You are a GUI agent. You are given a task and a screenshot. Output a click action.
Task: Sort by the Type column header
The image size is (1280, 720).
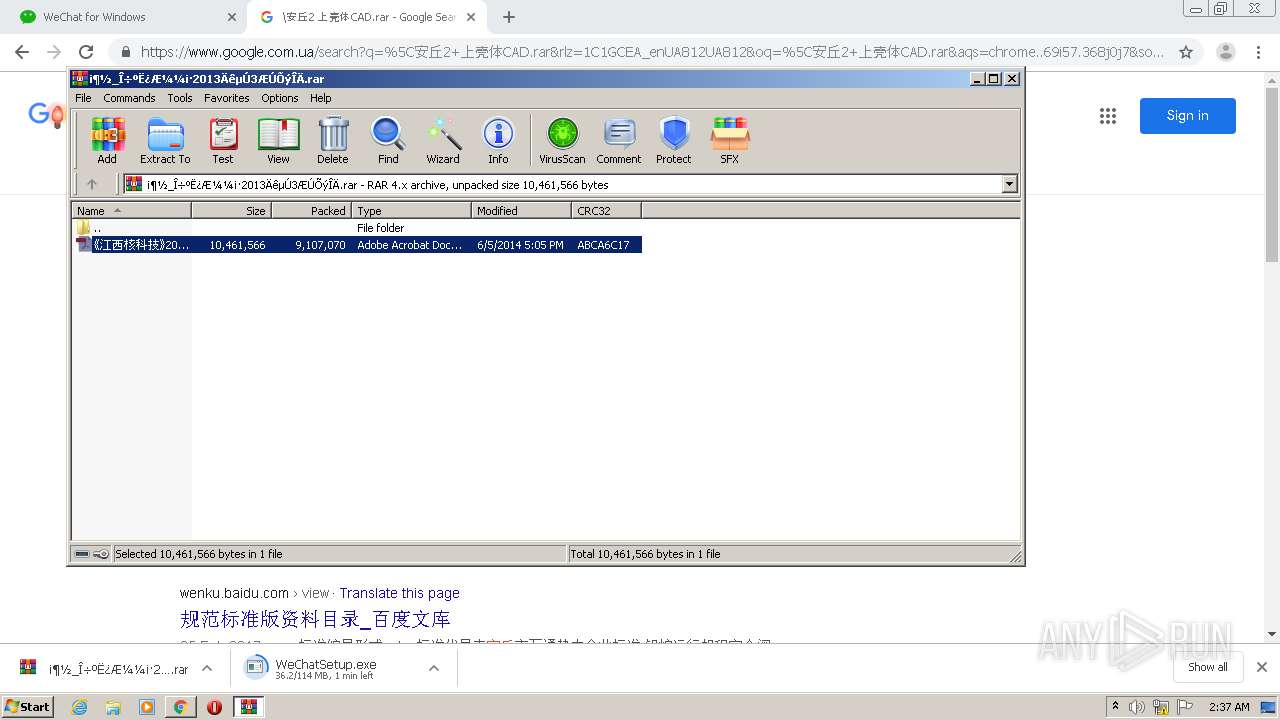[x=411, y=210]
